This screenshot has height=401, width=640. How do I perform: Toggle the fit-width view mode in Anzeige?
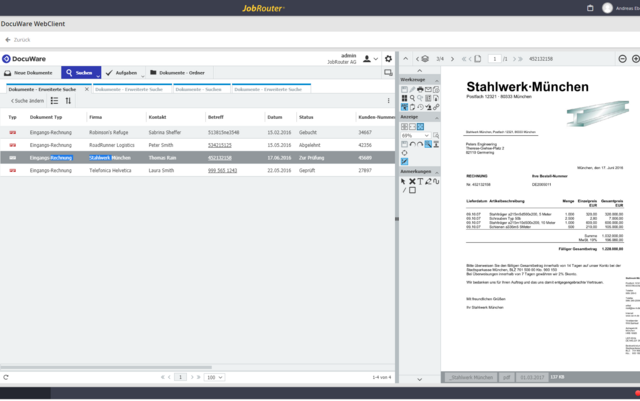(412, 127)
